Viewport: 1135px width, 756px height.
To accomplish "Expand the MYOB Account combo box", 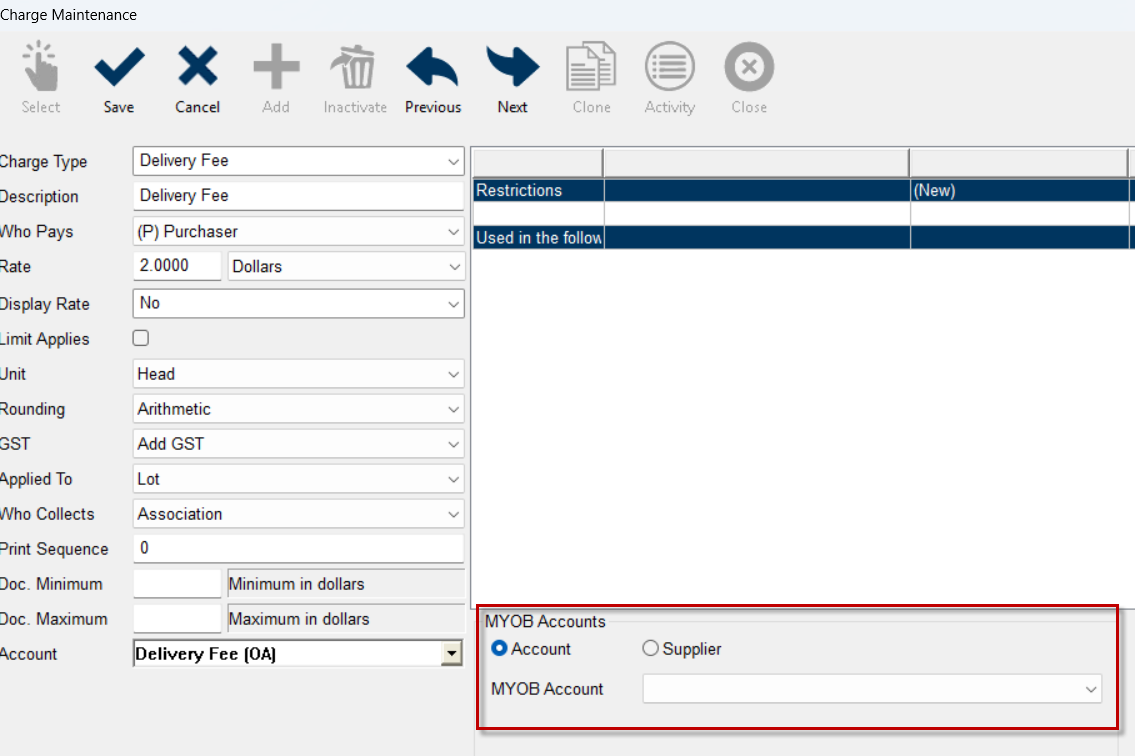I will point(871,689).
